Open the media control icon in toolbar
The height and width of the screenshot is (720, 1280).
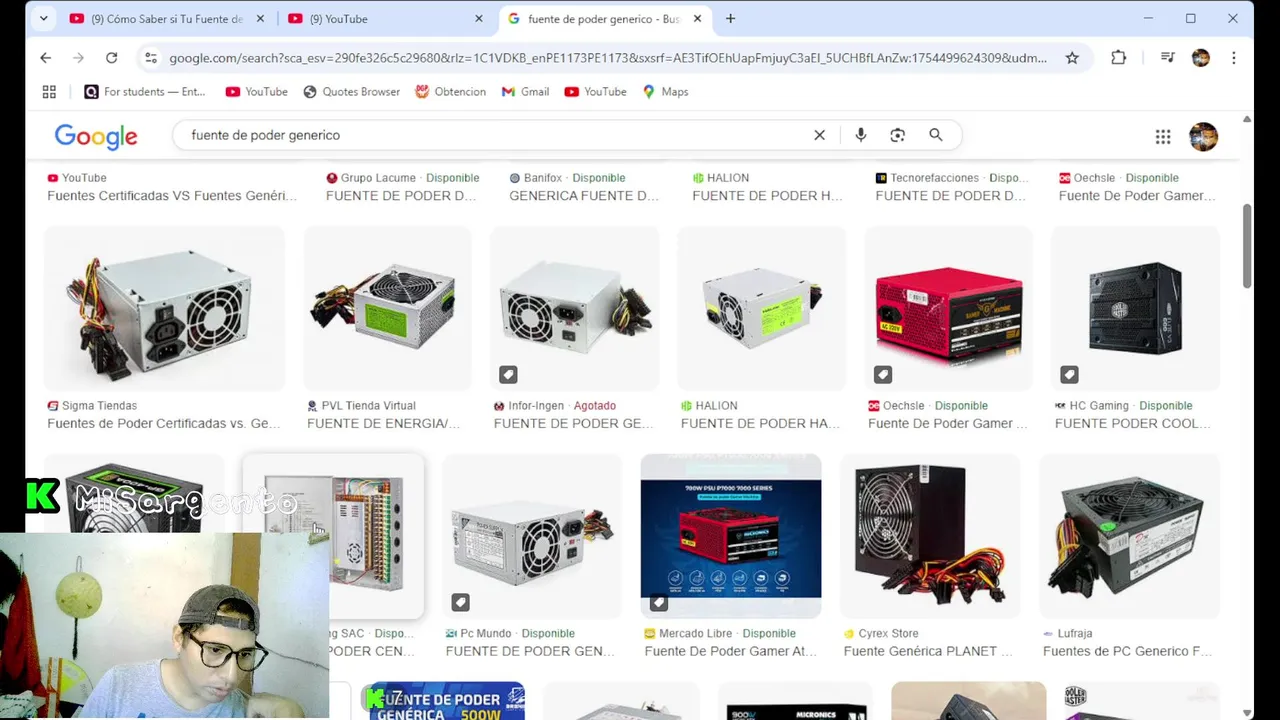pos(1167,58)
